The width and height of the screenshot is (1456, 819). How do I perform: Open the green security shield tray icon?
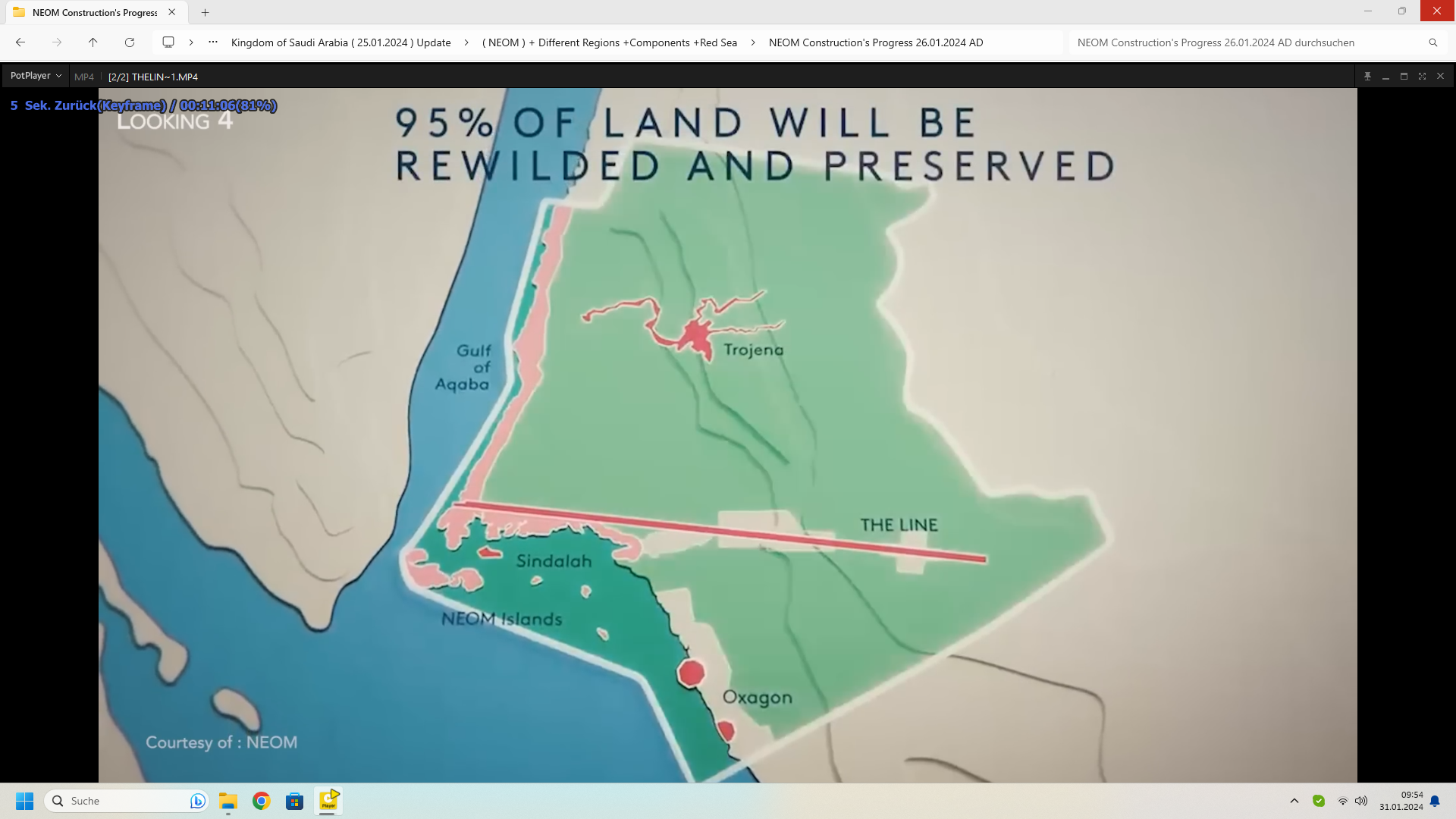point(1319,801)
